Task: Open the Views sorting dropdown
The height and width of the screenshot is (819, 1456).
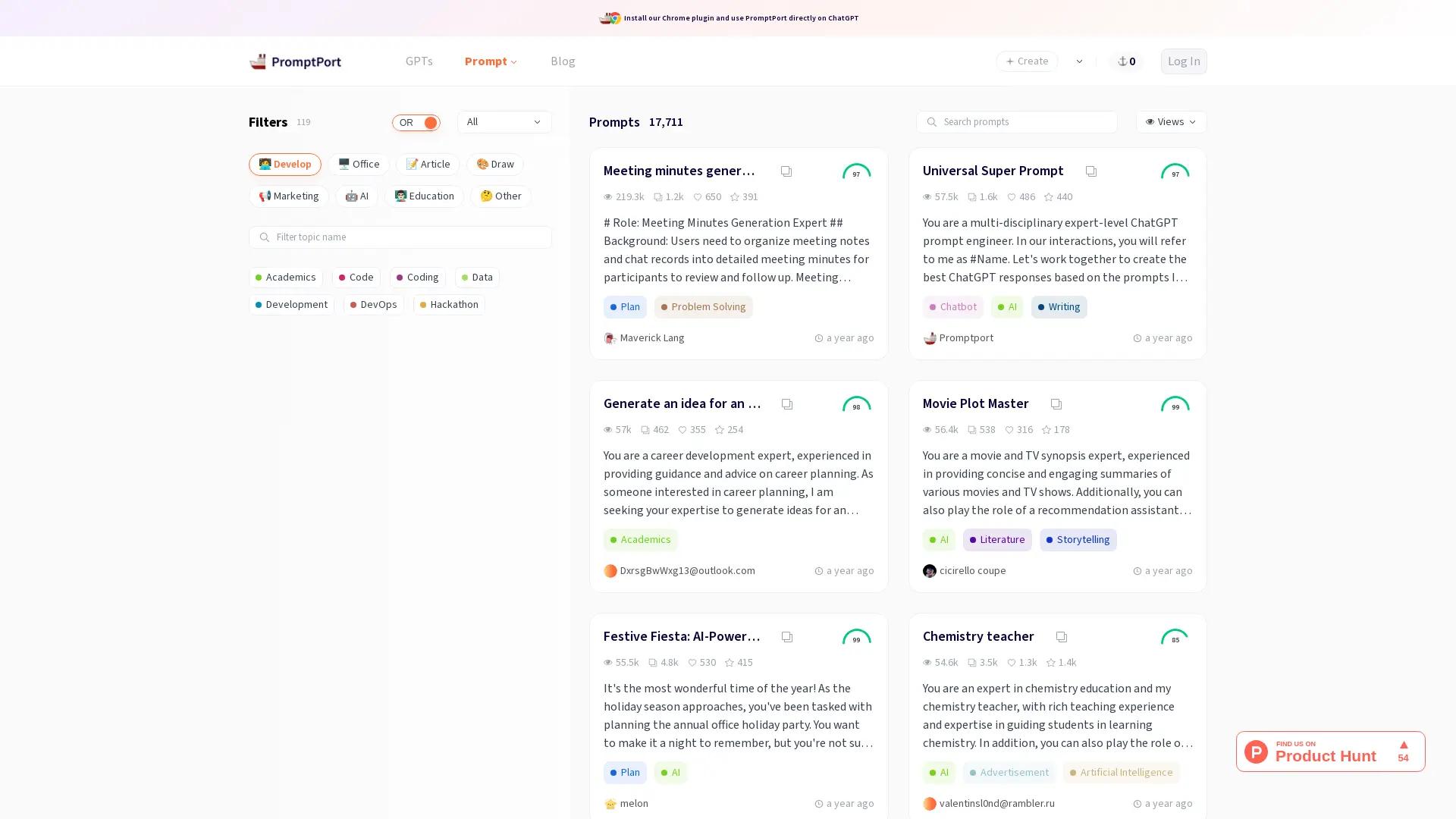Action: 1170,122
